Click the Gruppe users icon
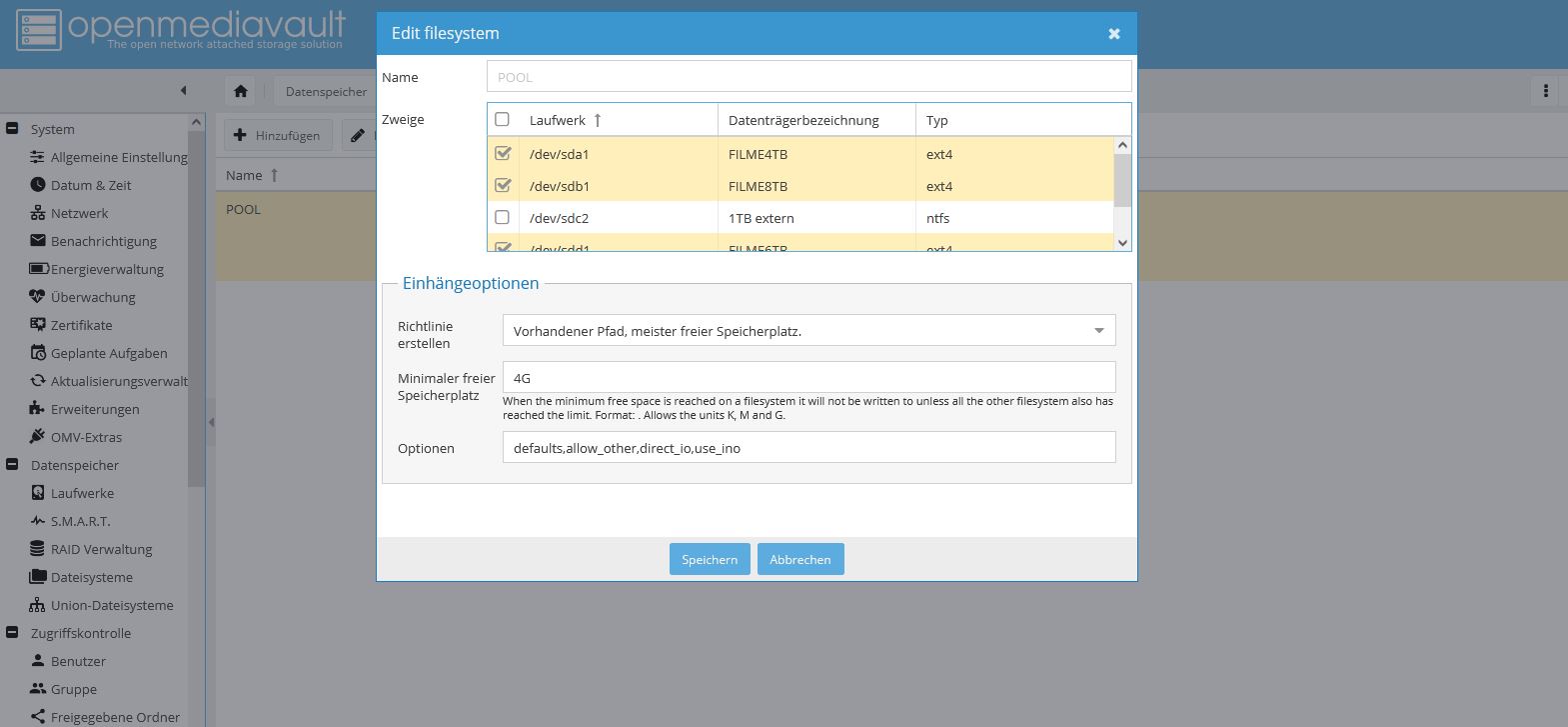 point(38,689)
